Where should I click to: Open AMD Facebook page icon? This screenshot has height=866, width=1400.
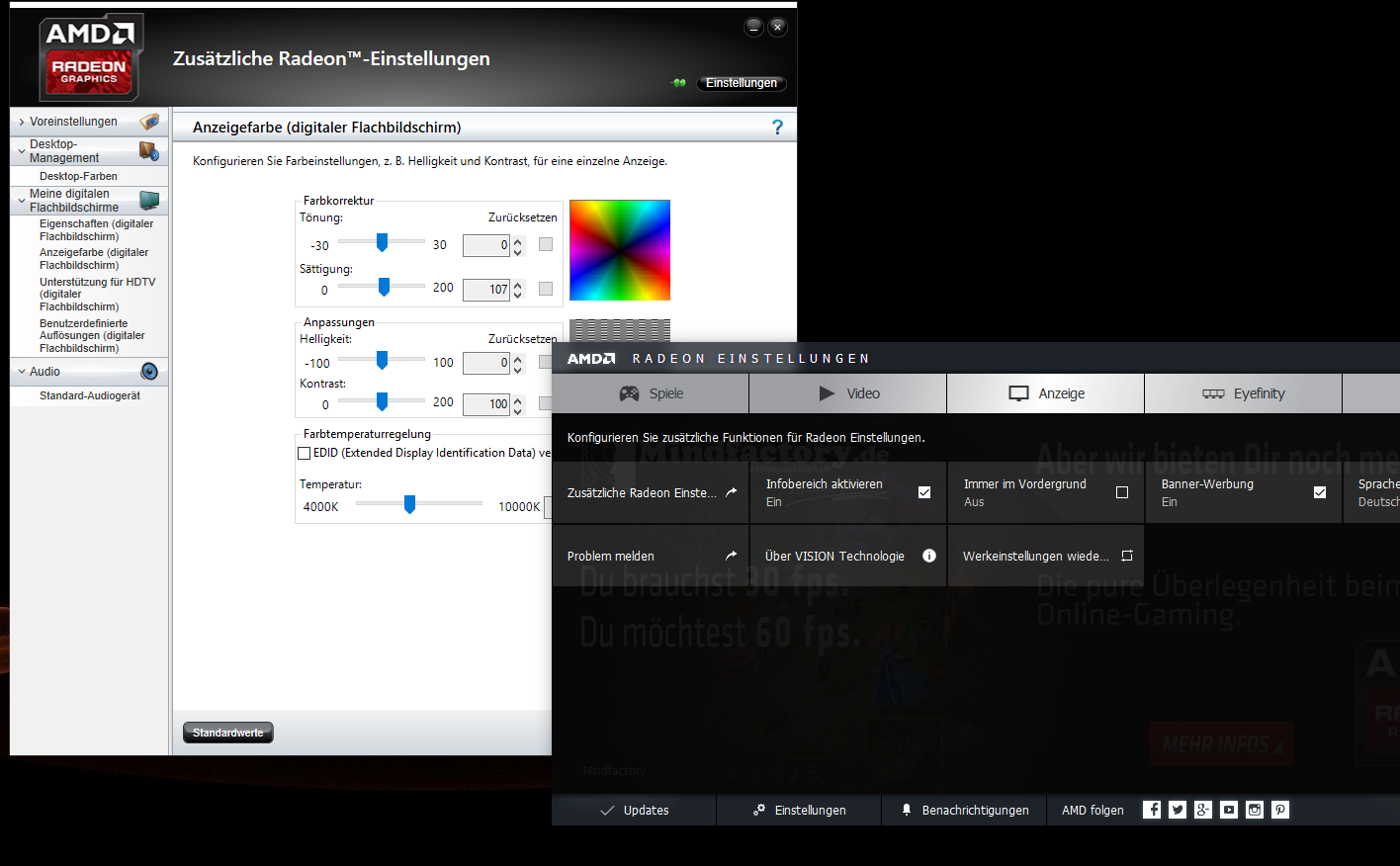pyautogui.click(x=1152, y=810)
